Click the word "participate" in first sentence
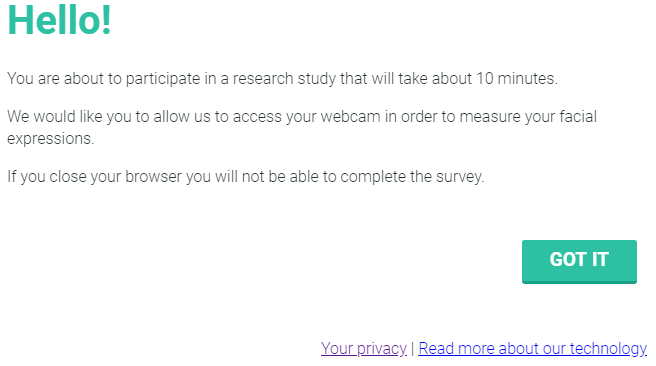Image resolution: width=656 pixels, height=366 pixels. 163,79
